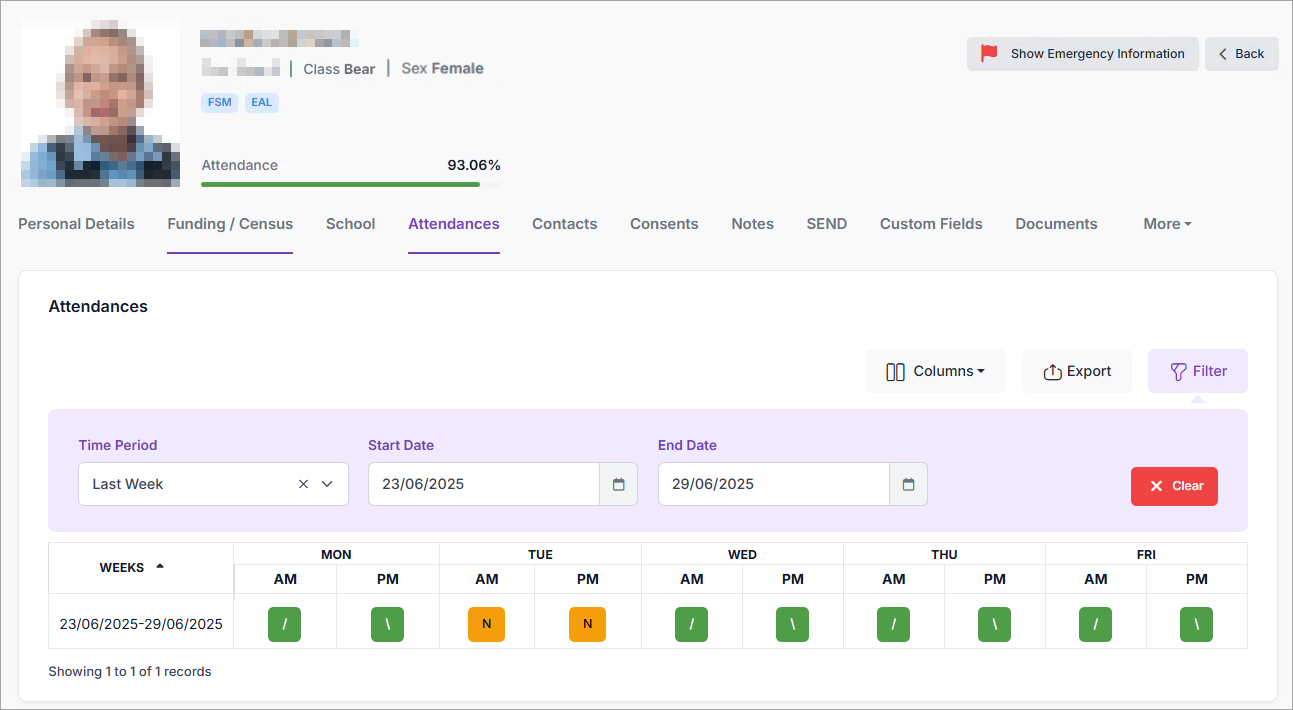The image size is (1293, 710).
Task: Click Tuesday AM orange N attendance mark
Action: point(486,624)
